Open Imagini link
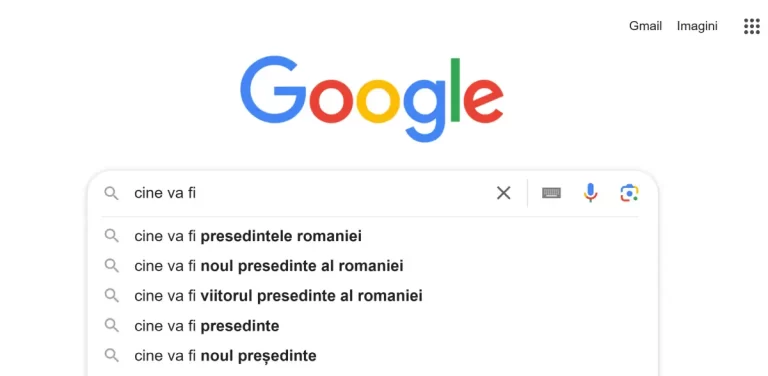Image resolution: width=768 pixels, height=376 pixels. click(x=697, y=26)
